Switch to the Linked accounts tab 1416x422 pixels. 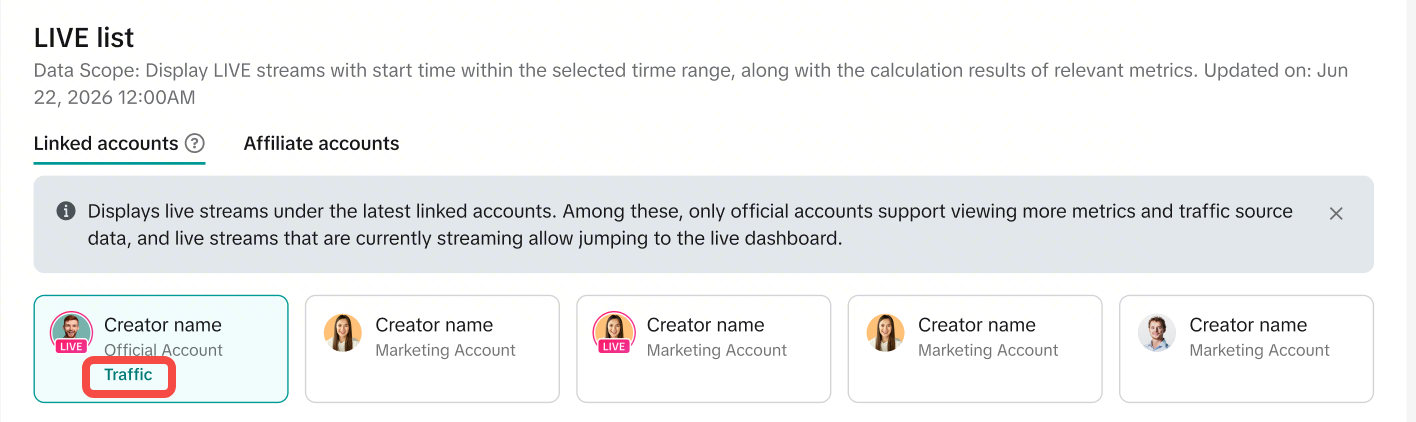click(x=106, y=144)
